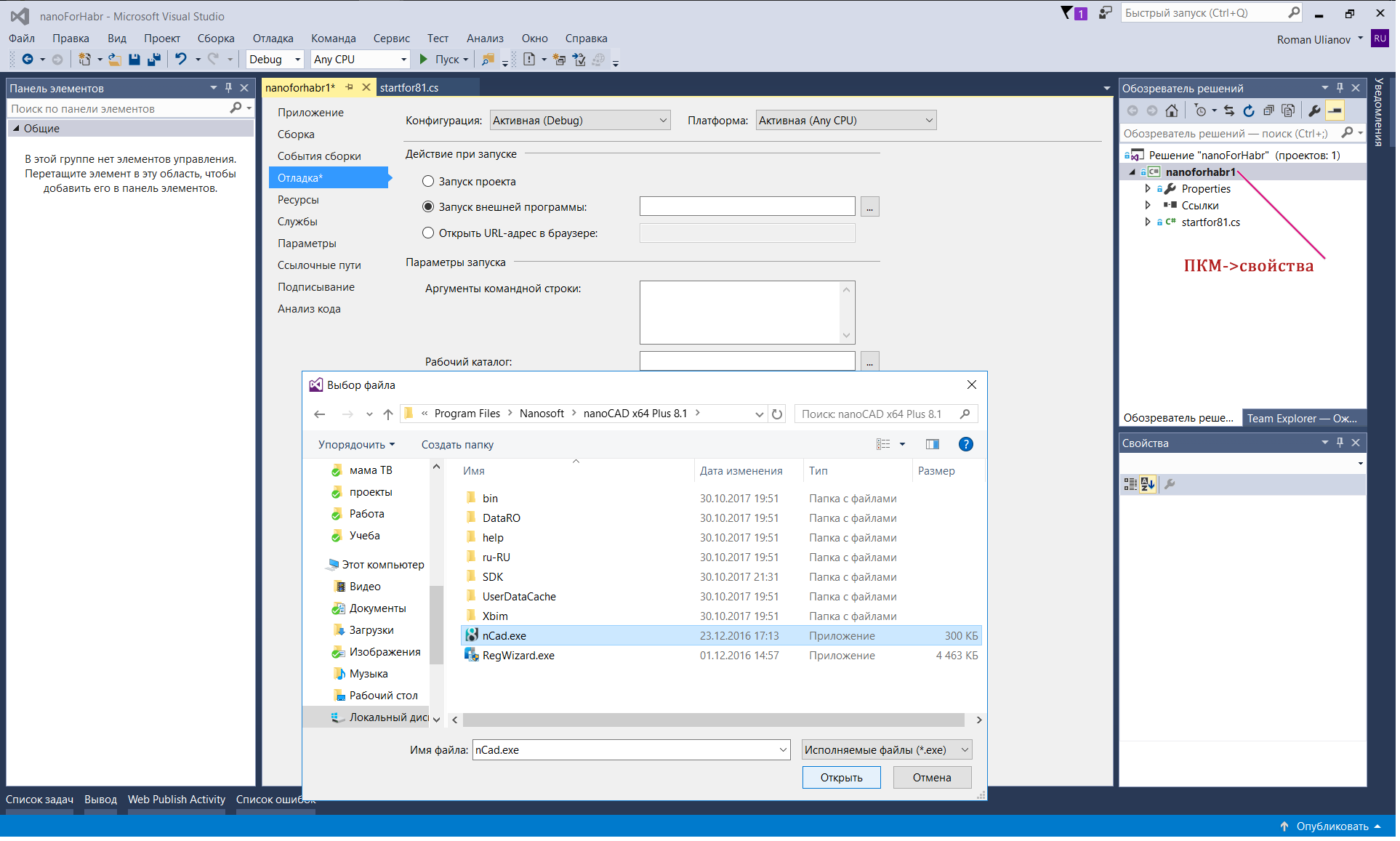1400x841 pixels.
Task: Open the Платформа Активная (Any CPU) combo box
Action: tap(846, 121)
